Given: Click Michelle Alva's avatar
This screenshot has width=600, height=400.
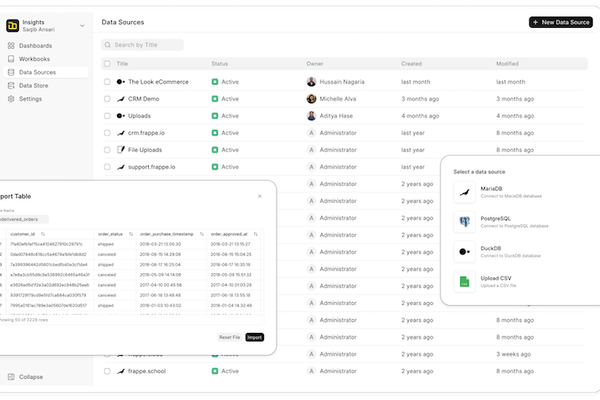Looking at the screenshot, I should tap(311, 99).
